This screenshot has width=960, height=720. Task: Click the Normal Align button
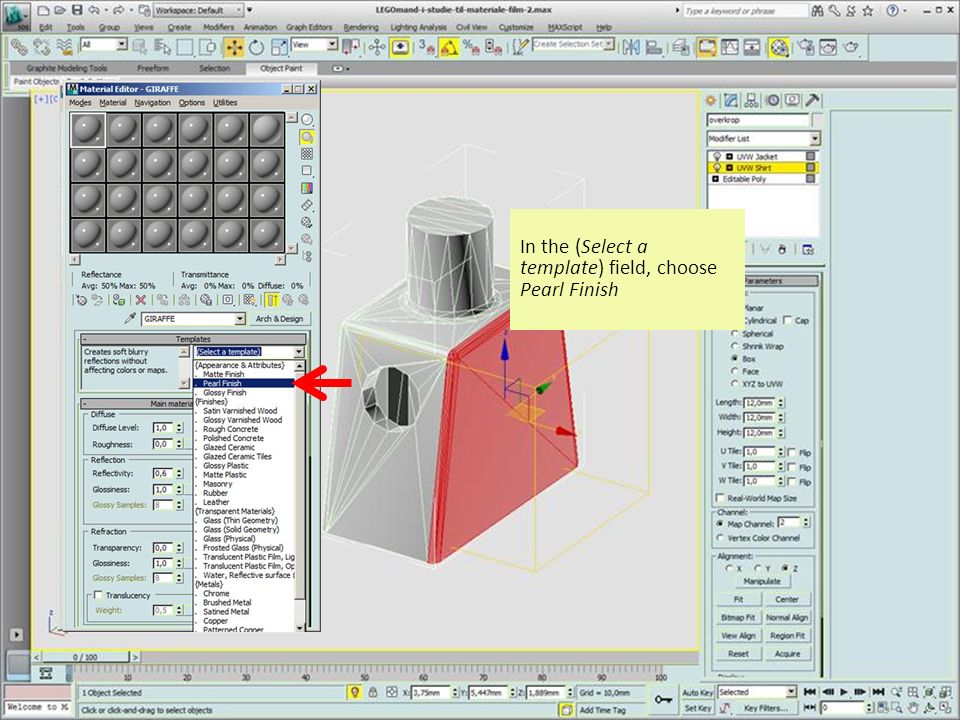pos(787,617)
